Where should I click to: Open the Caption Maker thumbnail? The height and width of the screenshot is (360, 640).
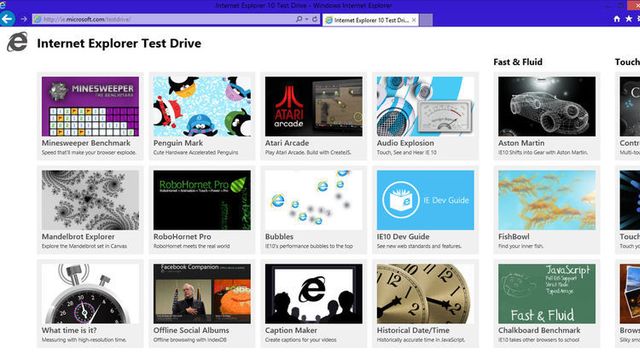[x=313, y=293]
